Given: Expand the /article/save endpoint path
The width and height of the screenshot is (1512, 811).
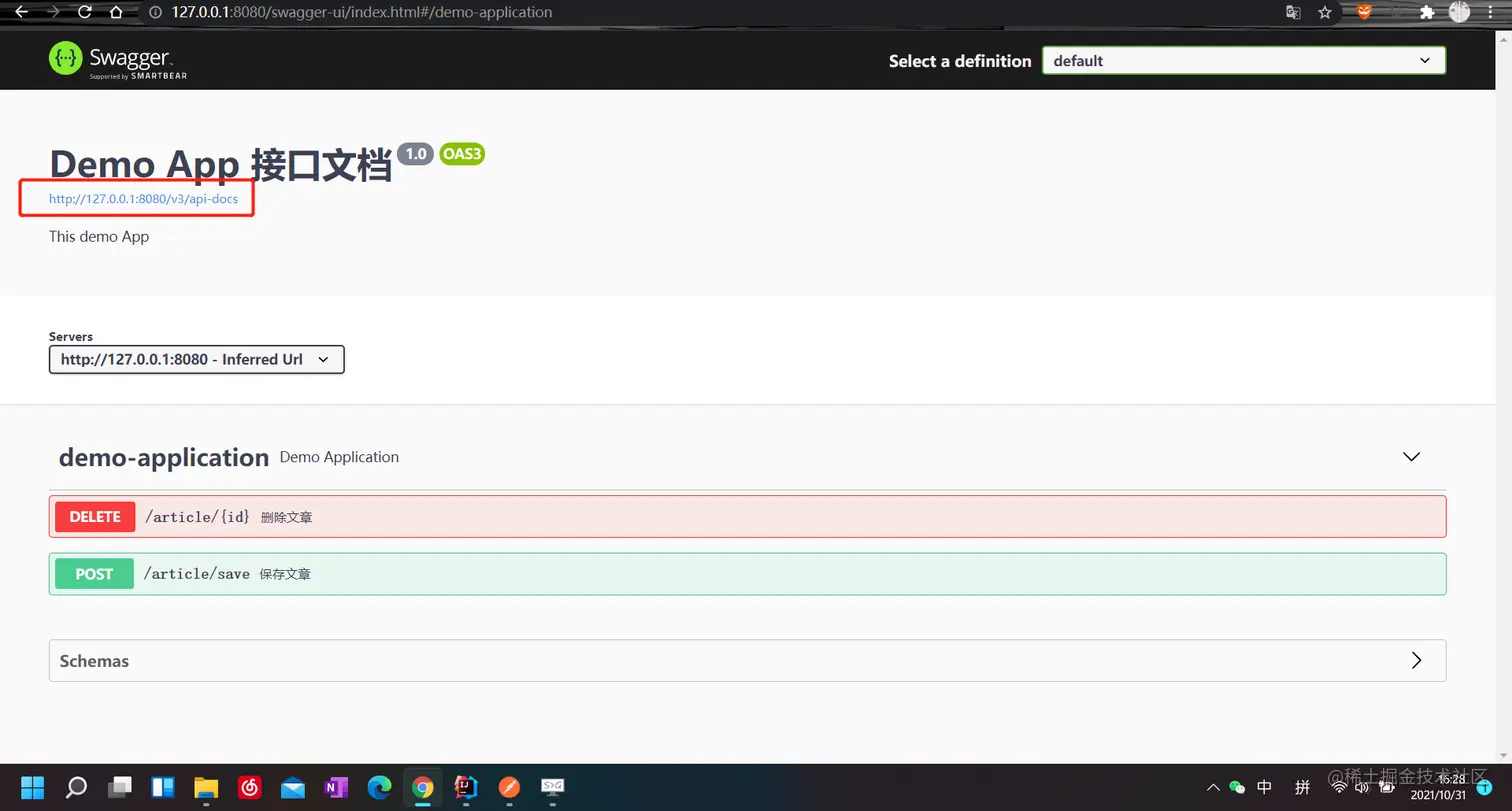Looking at the screenshot, I should click(197, 574).
